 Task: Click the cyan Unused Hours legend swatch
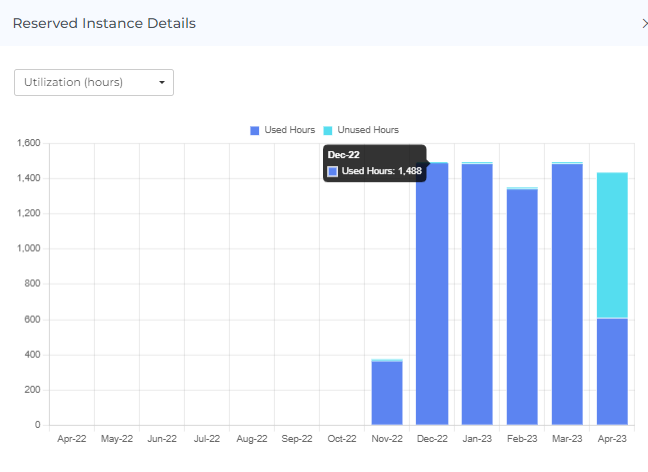[x=328, y=130]
